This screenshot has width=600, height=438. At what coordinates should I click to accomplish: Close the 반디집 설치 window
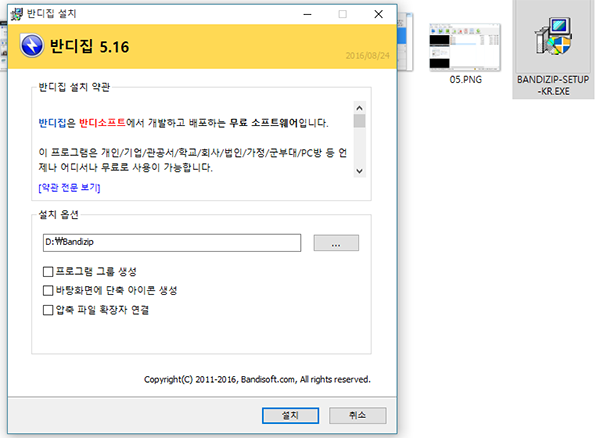tap(378, 15)
